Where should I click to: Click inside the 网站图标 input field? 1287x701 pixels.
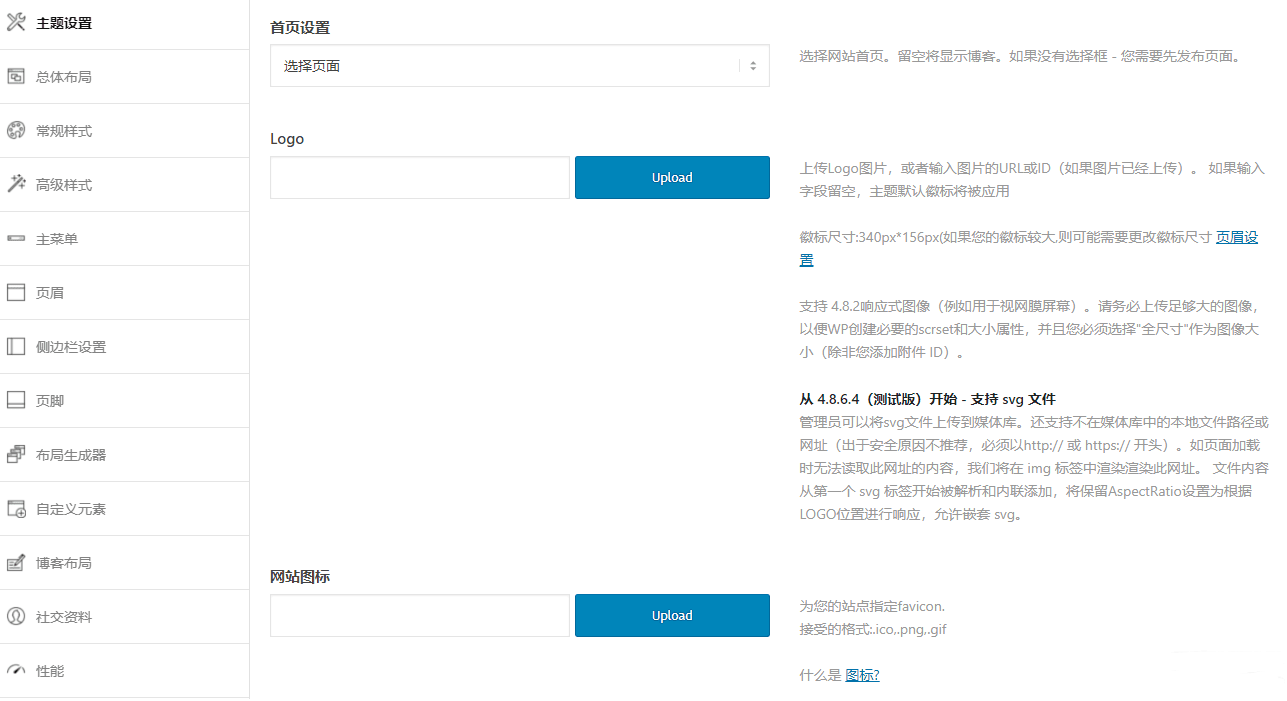419,615
